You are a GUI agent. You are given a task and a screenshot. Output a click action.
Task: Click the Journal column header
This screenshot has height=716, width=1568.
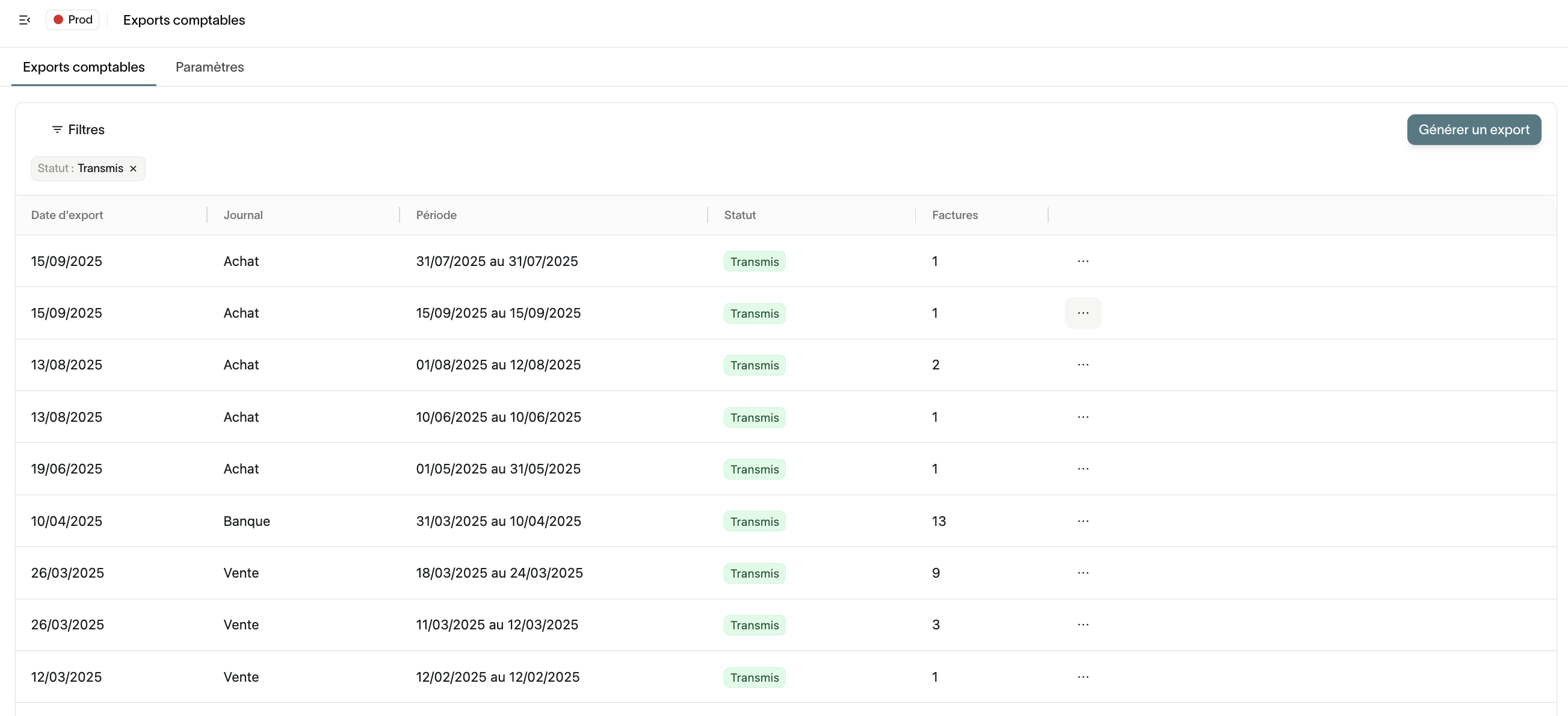pyautogui.click(x=243, y=215)
